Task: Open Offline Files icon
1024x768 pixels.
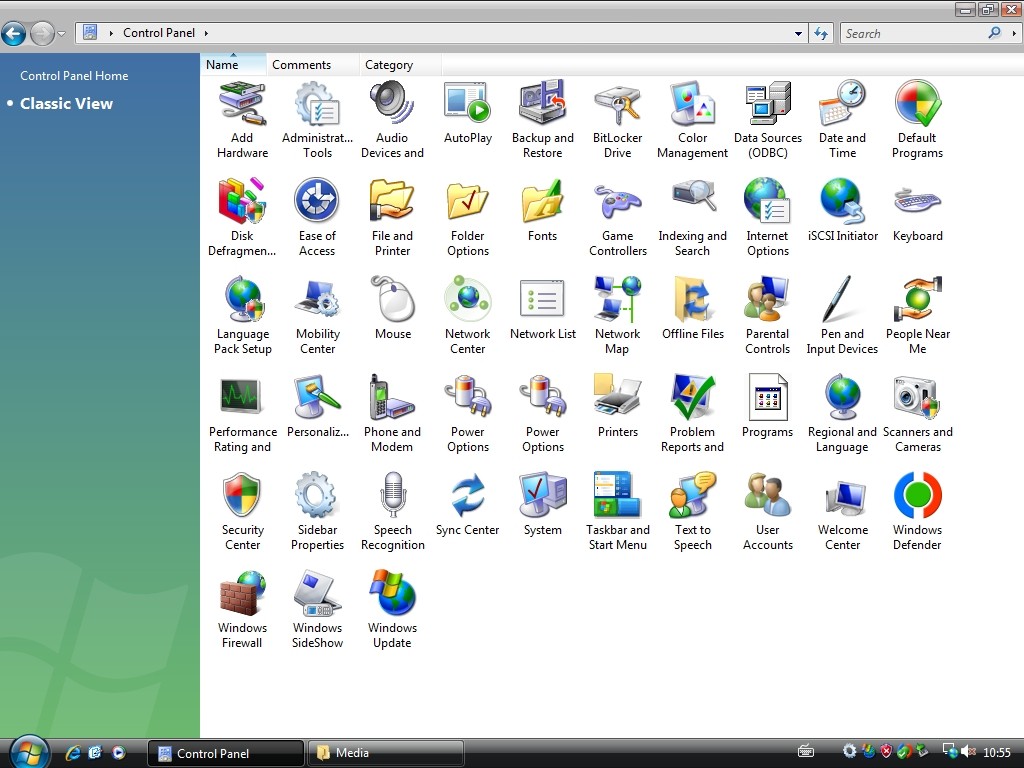Action: (692, 299)
